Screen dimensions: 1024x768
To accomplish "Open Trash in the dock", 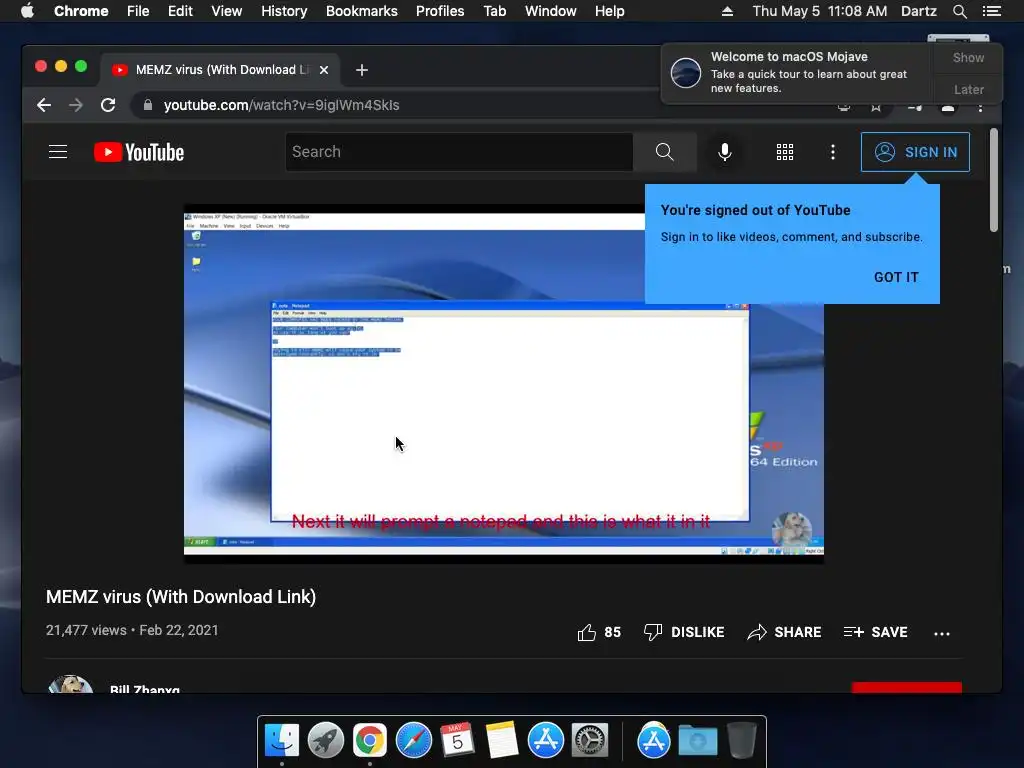I will point(742,741).
